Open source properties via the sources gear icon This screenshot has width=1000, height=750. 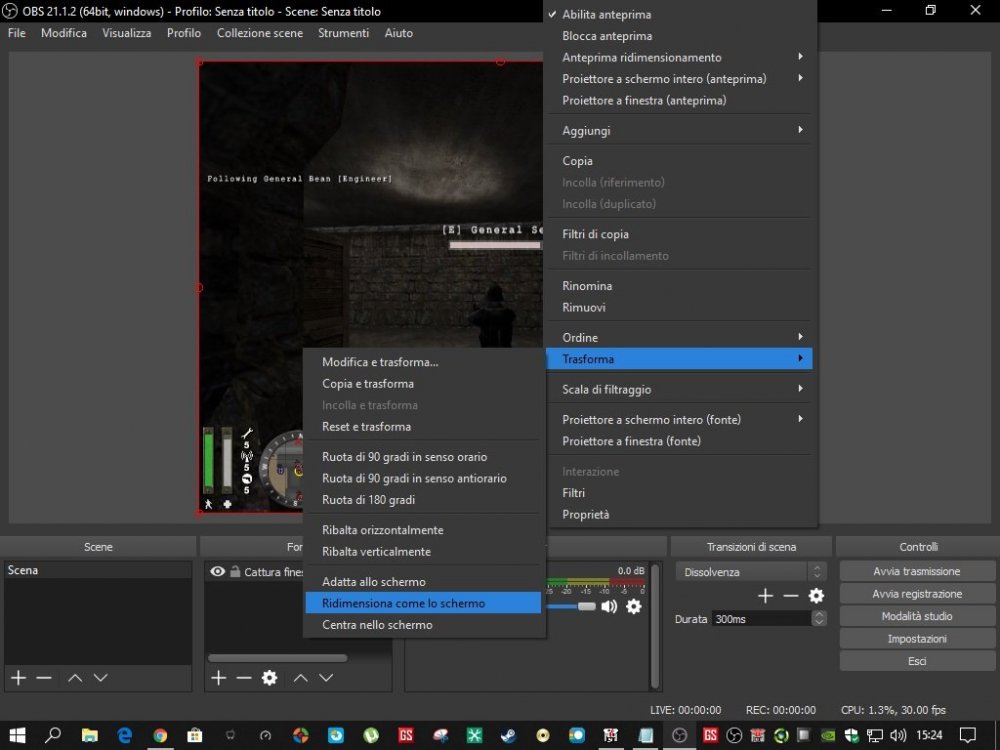point(270,677)
